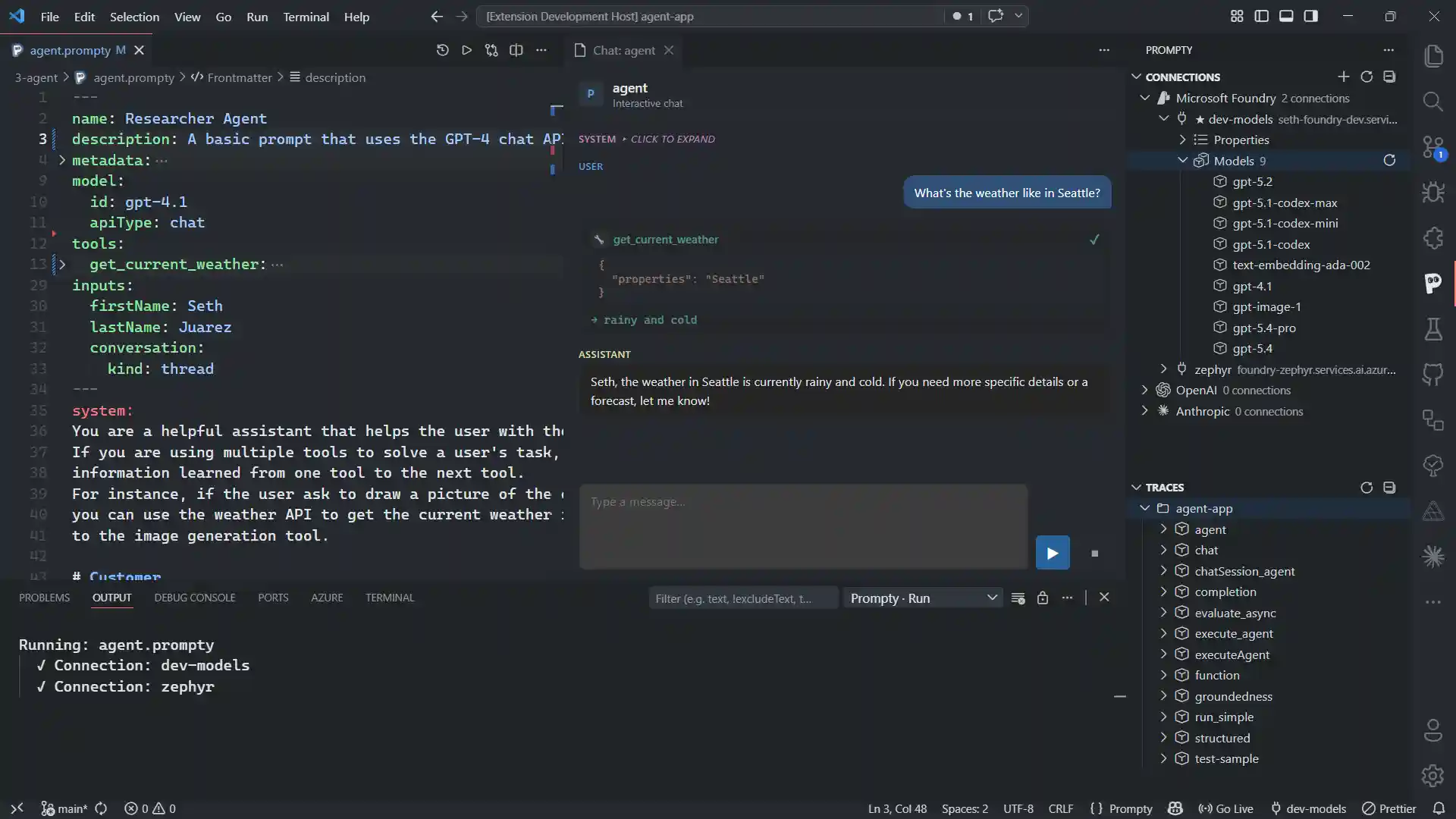The height and width of the screenshot is (819, 1456).
Task: Collapse the Microsoft Foundry connections tree
Action: click(1146, 99)
